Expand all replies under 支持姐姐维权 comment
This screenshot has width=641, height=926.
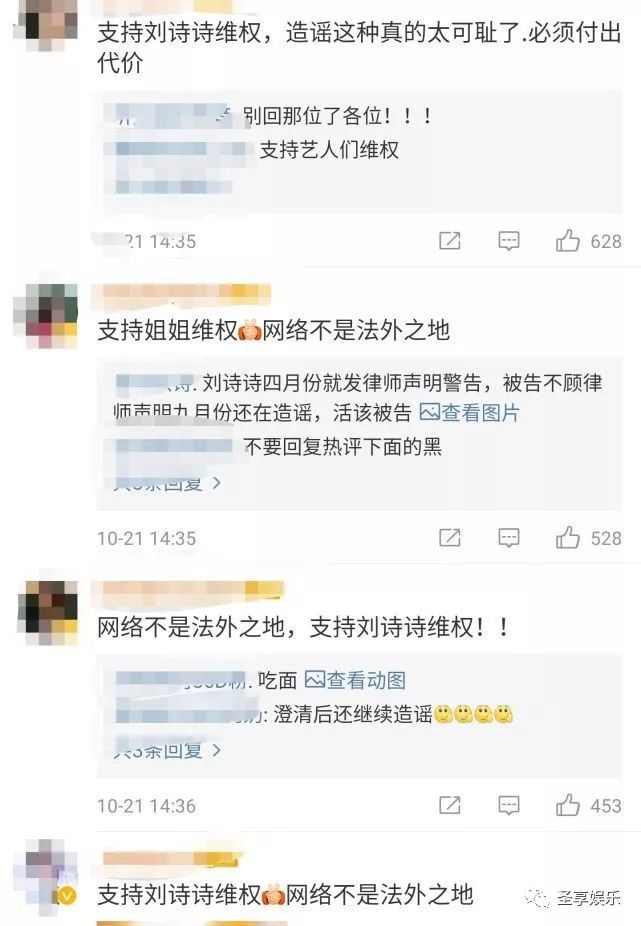[x=167, y=483]
